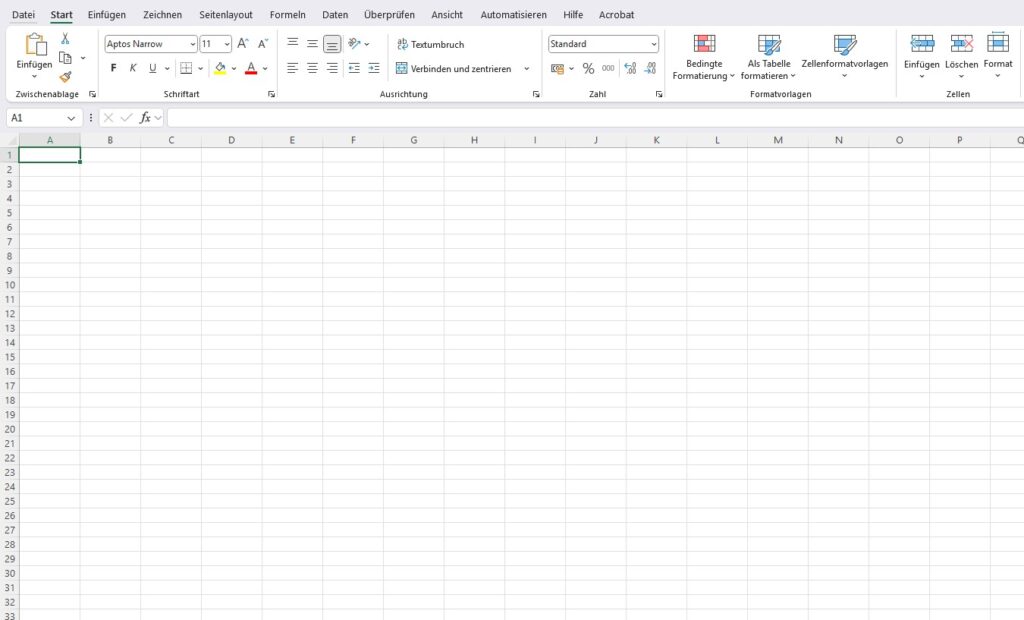Toggle italic formatting with K
Image resolution: width=1024 pixels, height=620 pixels.
point(132,68)
